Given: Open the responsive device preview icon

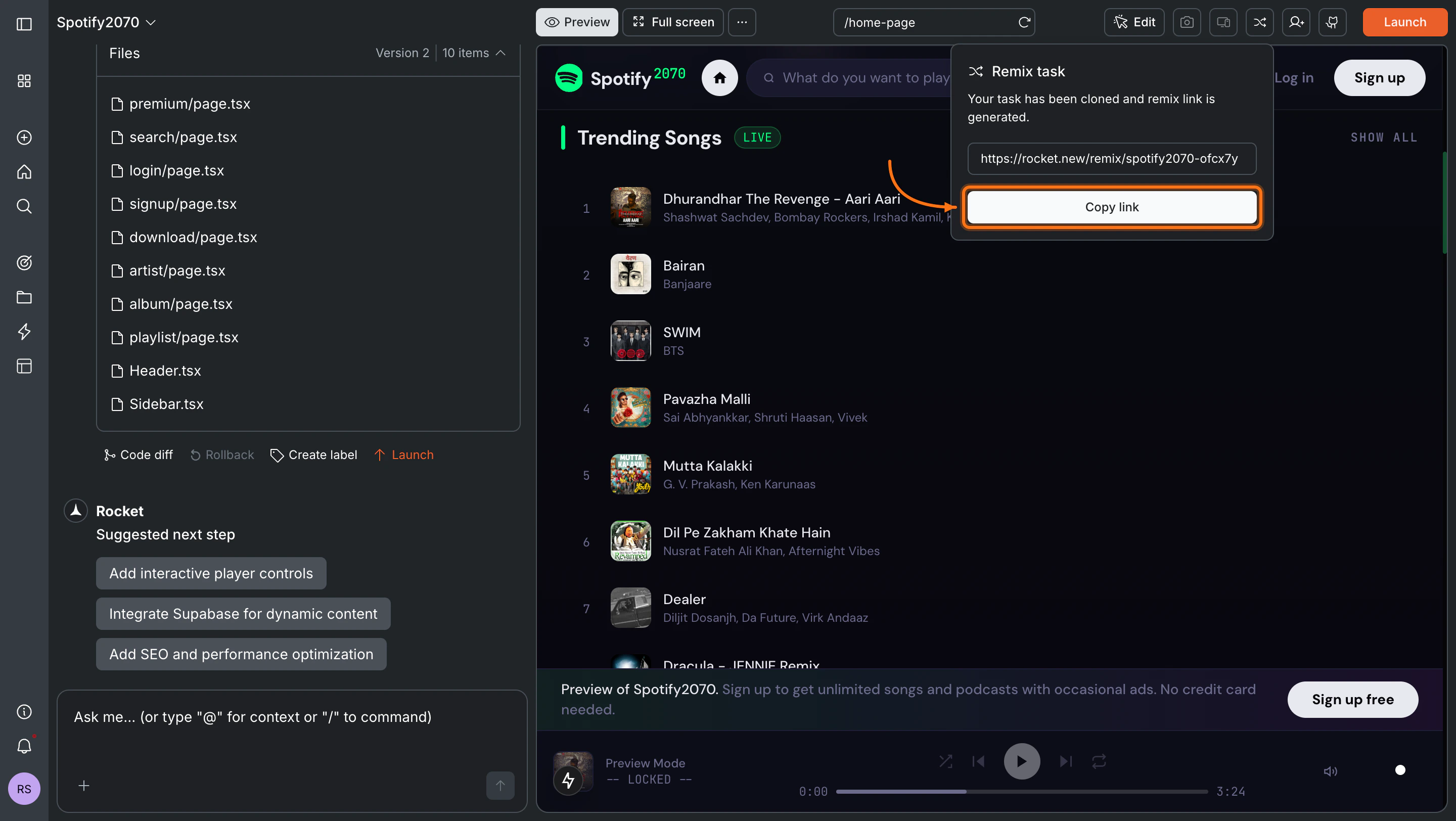Looking at the screenshot, I should click(x=1223, y=22).
